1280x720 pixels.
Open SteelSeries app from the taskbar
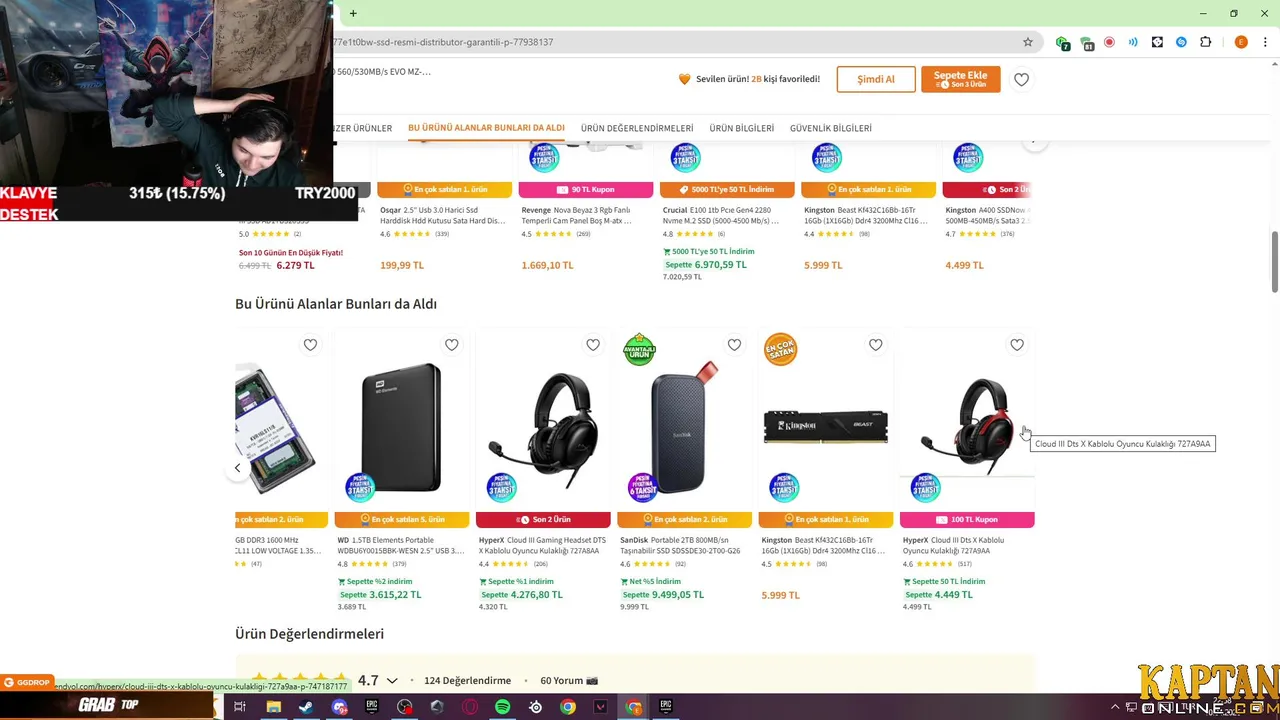[x=535, y=707]
